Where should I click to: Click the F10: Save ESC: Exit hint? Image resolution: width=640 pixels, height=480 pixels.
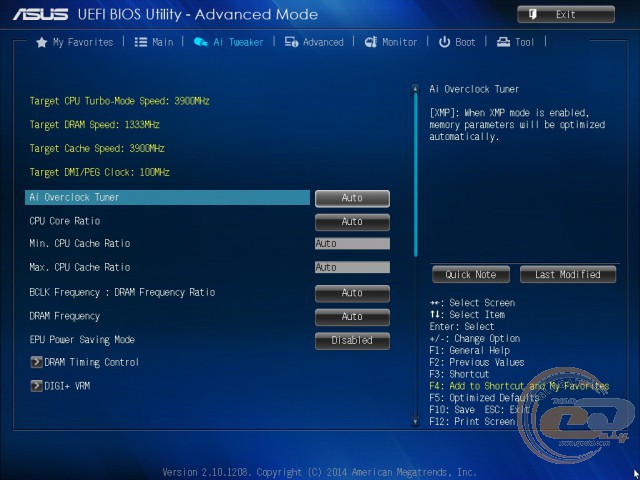pyautogui.click(x=480, y=409)
